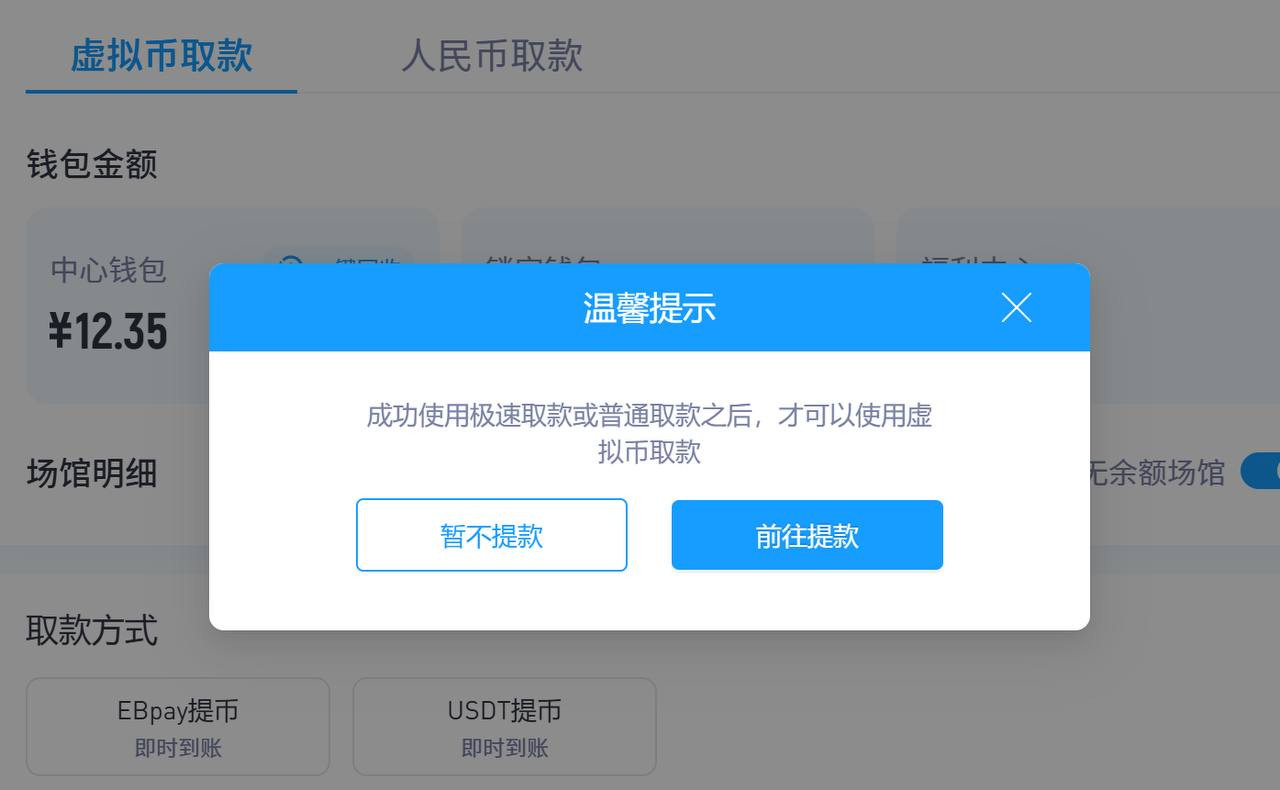The width and height of the screenshot is (1280, 790).
Task: Choose the USDT提币 withdrawal method
Action: pyautogui.click(x=504, y=727)
